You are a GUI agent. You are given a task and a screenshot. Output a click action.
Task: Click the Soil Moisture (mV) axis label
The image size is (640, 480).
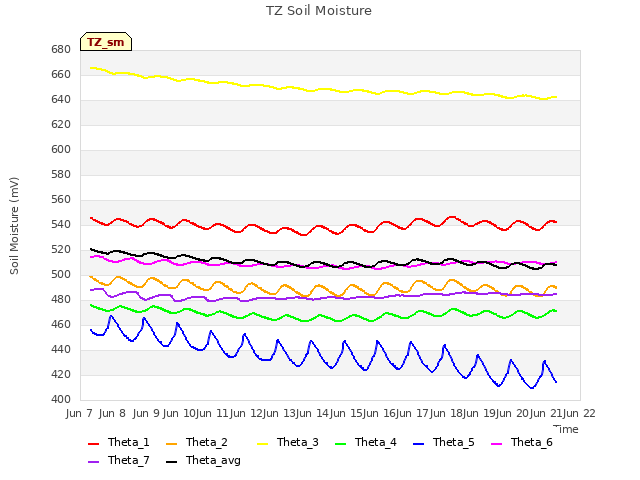click(x=14, y=226)
